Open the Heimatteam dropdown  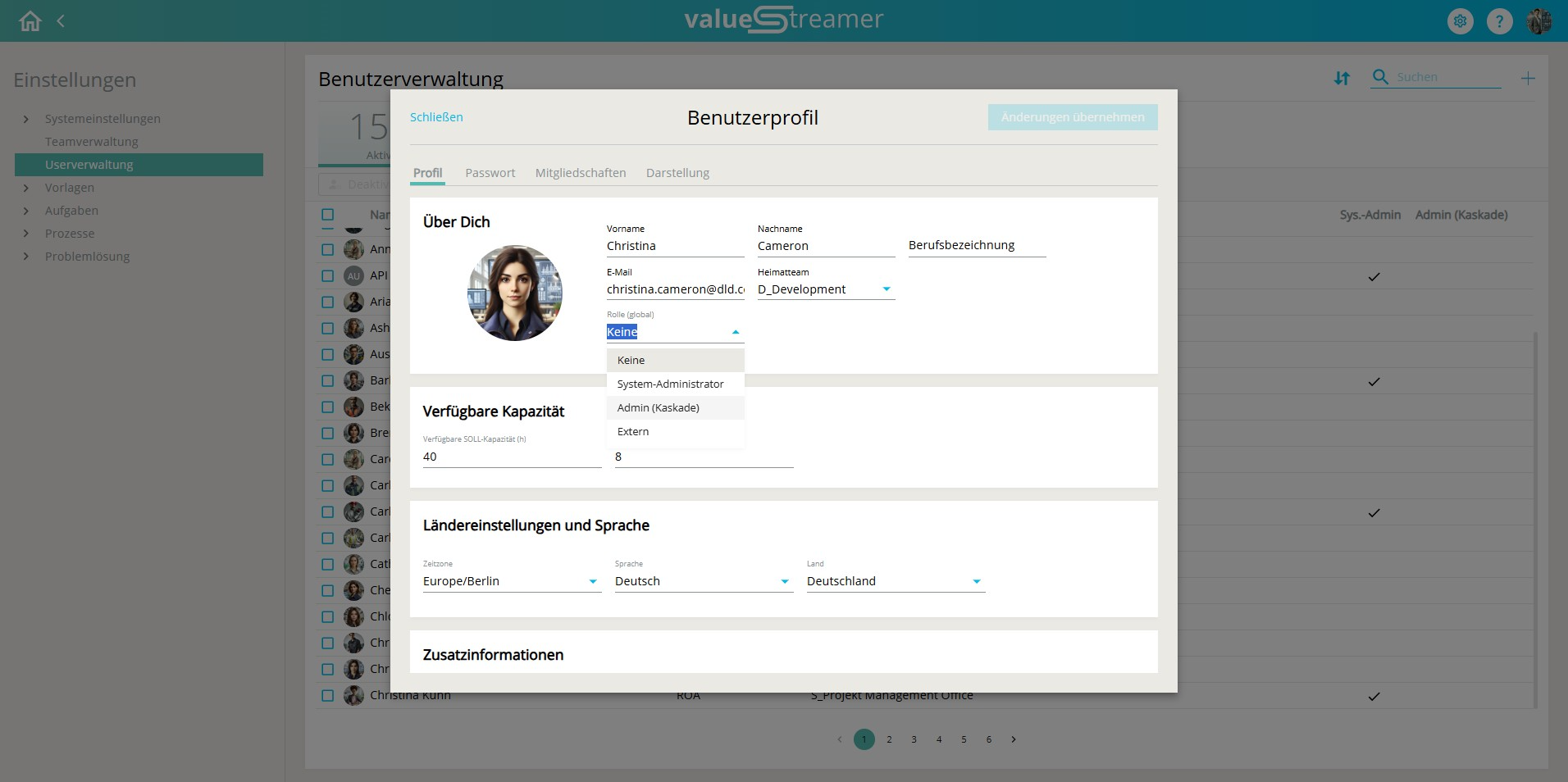click(x=886, y=289)
